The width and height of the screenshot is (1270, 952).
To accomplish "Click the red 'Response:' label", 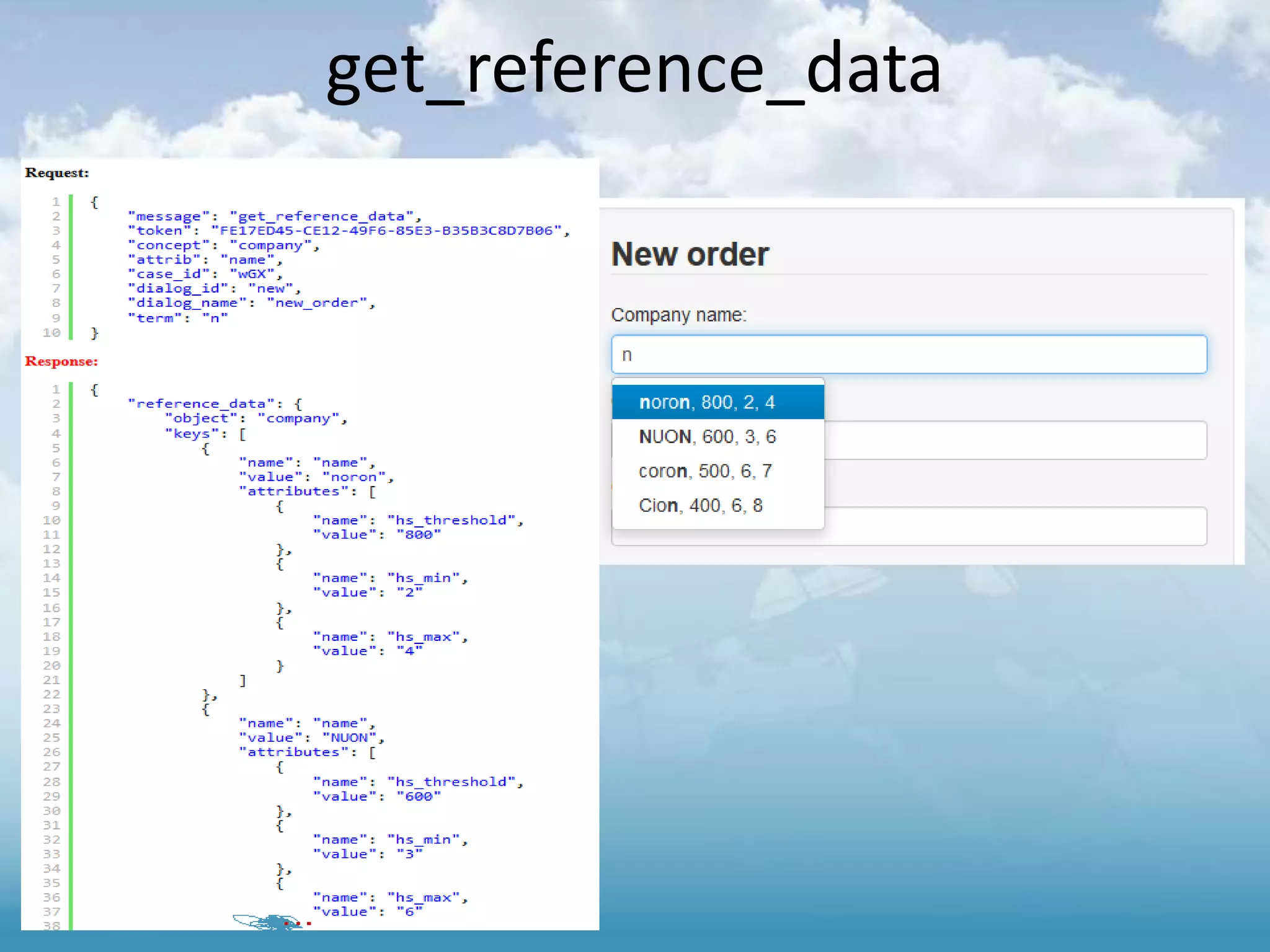I will point(61,361).
